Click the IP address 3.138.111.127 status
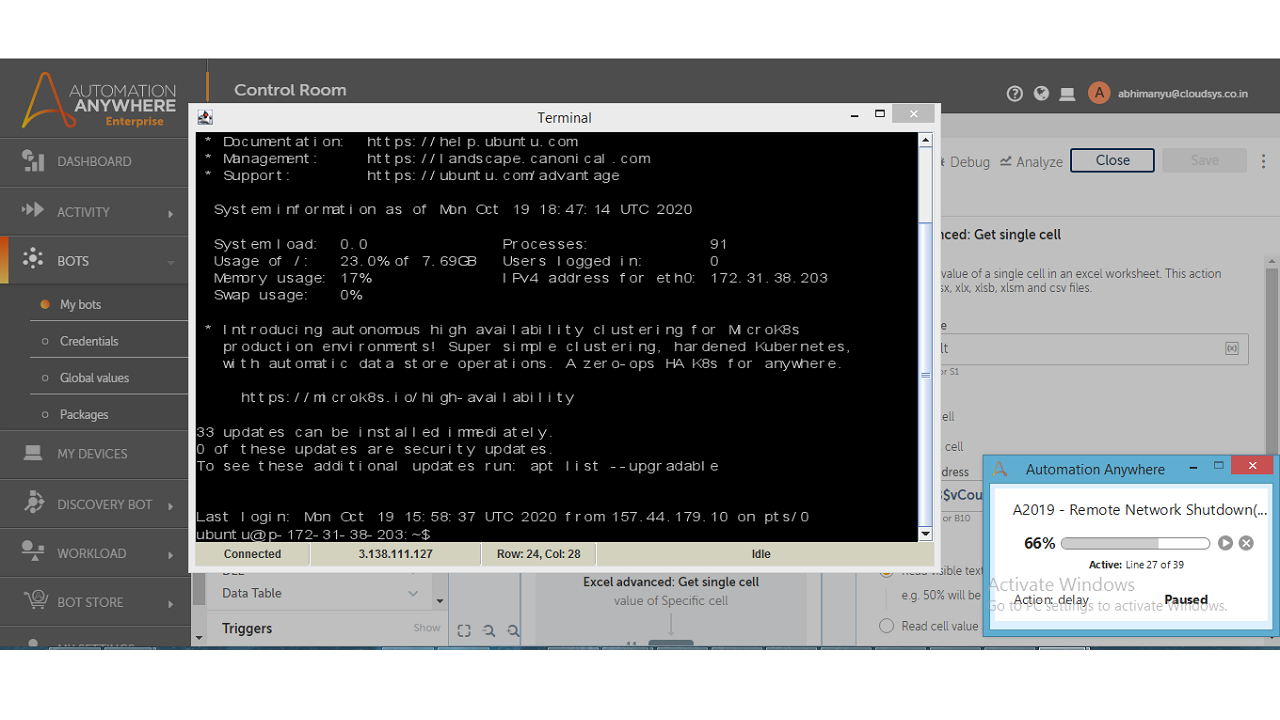The image size is (1280, 720). pyautogui.click(x=396, y=554)
